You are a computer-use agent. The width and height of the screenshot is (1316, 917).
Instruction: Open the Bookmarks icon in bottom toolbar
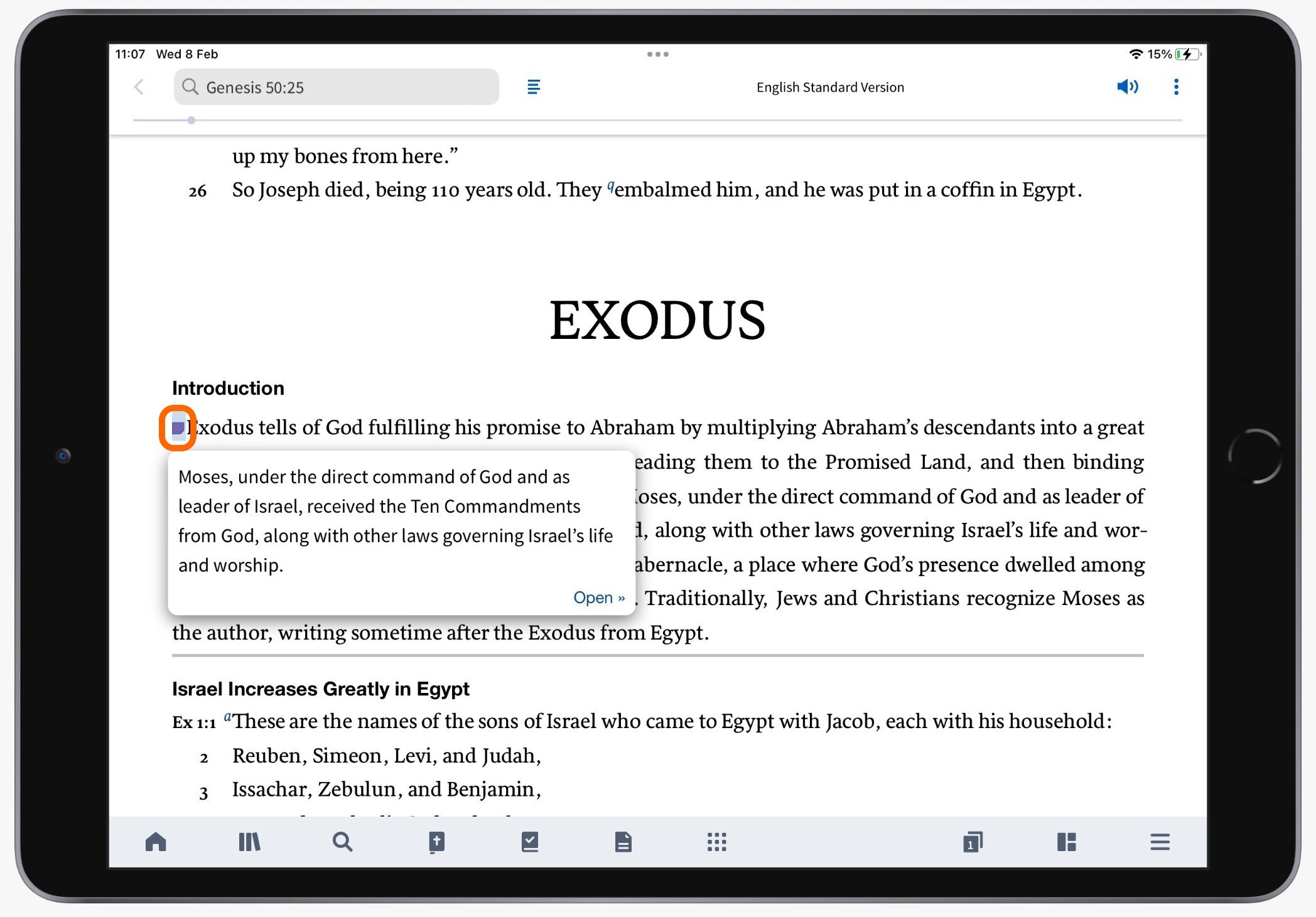click(x=529, y=841)
